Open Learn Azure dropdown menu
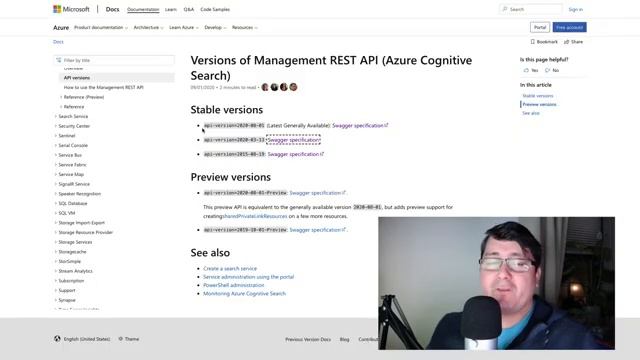The width and height of the screenshot is (640, 360). click(184, 27)
